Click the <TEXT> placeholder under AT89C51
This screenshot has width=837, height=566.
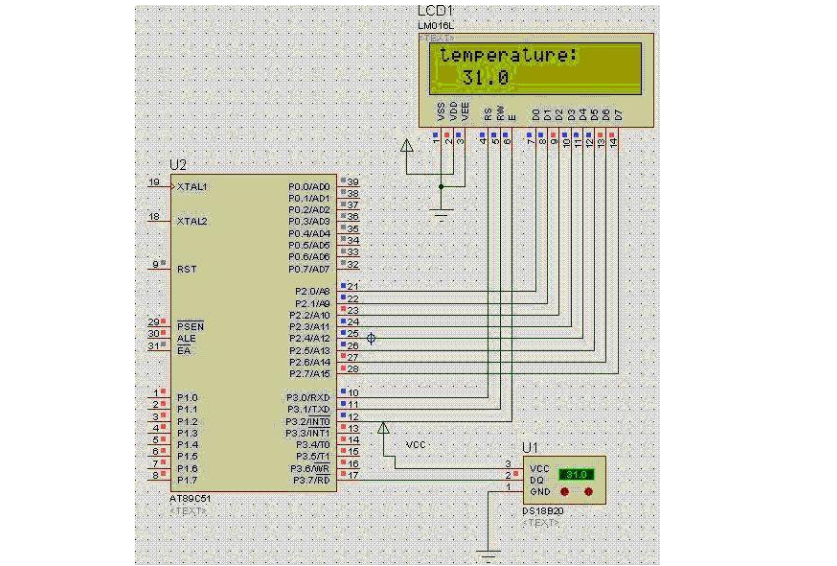tap(188, 511)
